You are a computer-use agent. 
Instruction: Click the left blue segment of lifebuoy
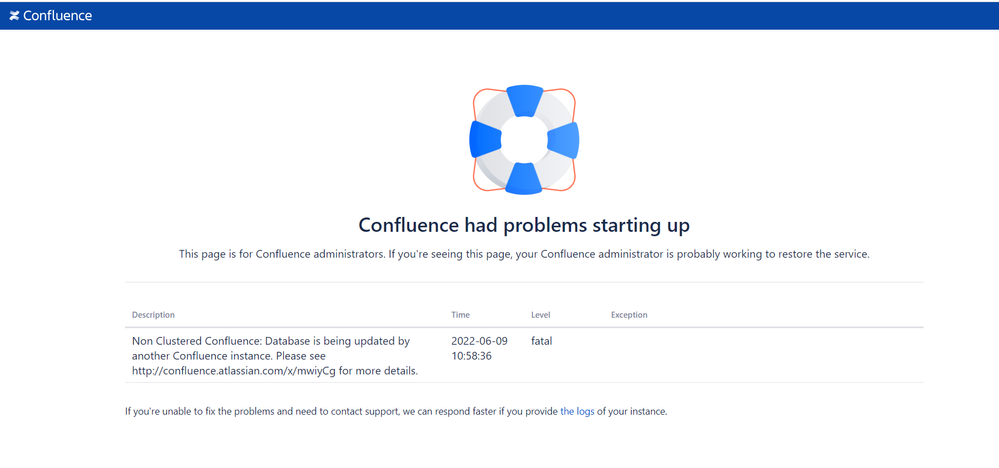pyautogui.click(x=485, y=140)
